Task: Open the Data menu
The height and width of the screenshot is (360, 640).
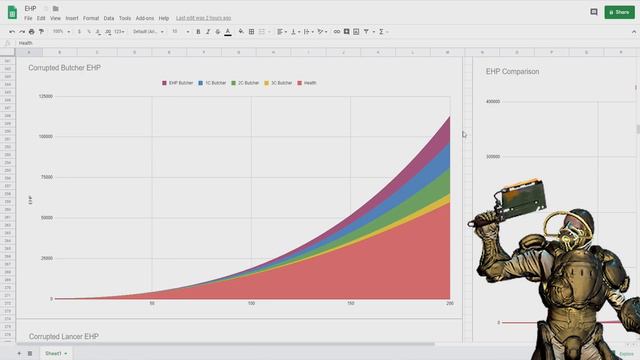Action: (109, 18)
